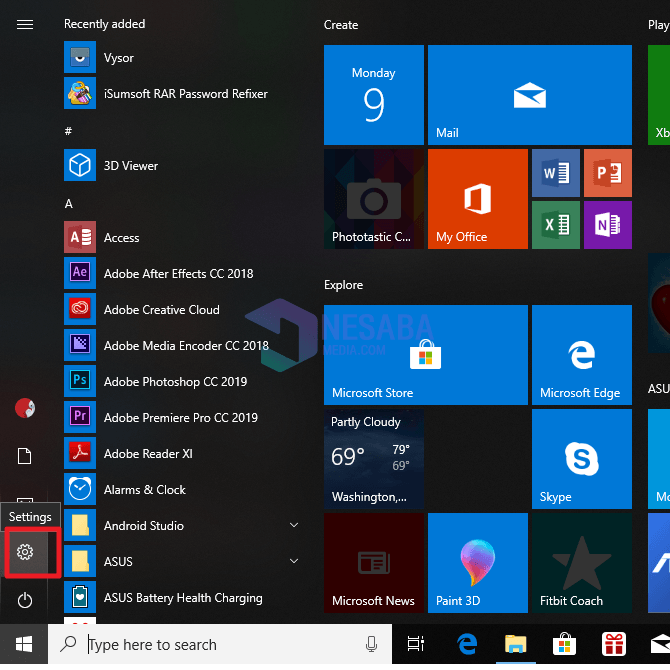Click the user account avatar

[25, 408]
